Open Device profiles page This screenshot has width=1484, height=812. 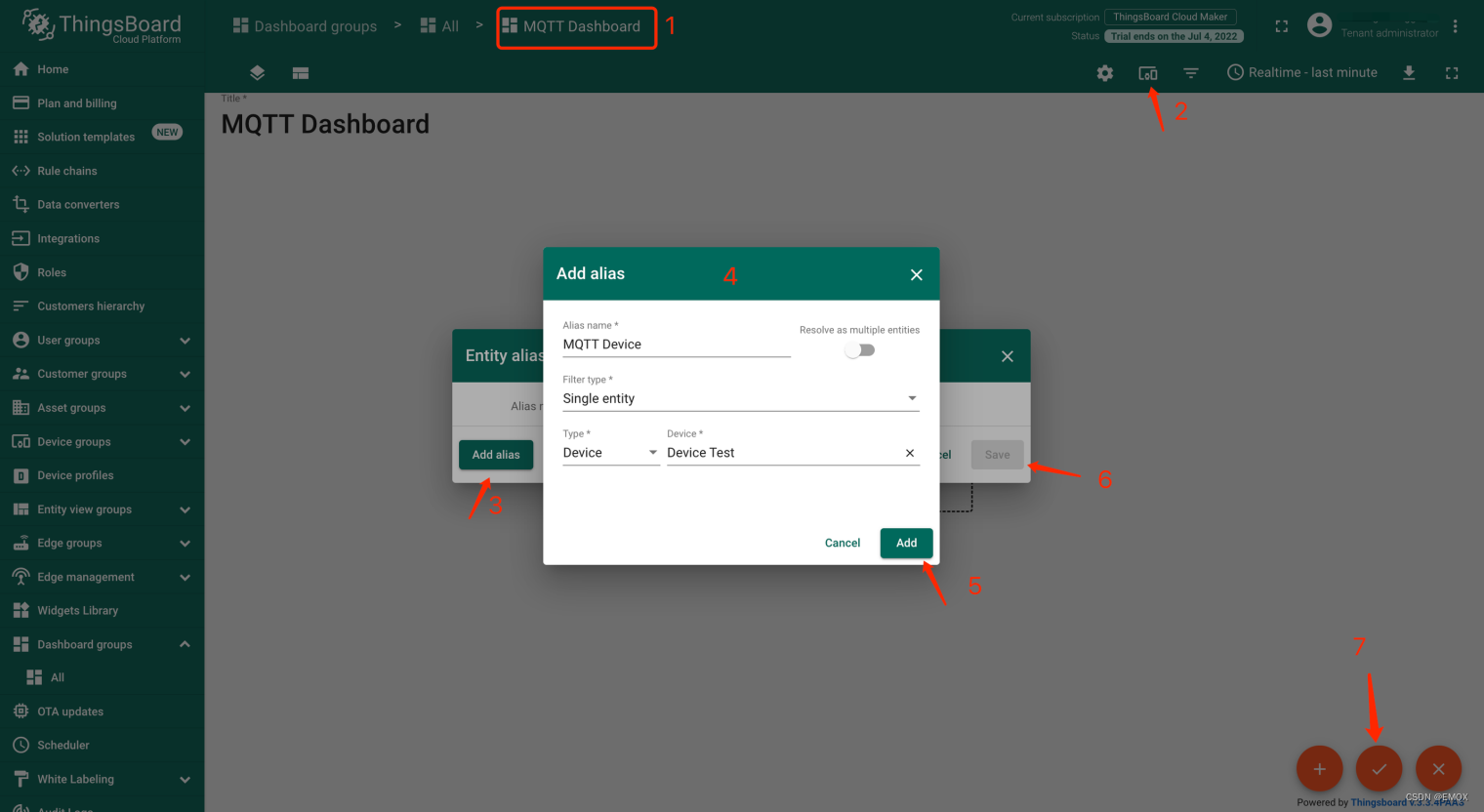pos(102,475)
